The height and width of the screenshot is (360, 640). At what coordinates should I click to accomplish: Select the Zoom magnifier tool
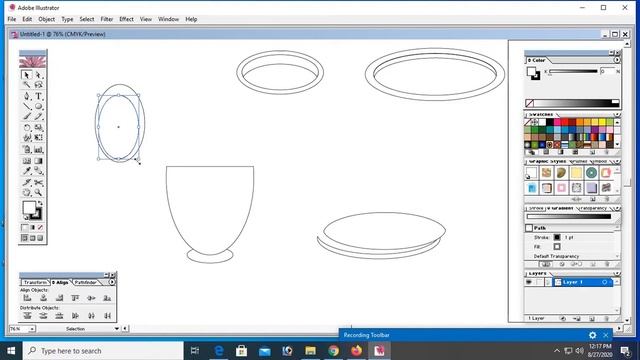coord(38,192)
